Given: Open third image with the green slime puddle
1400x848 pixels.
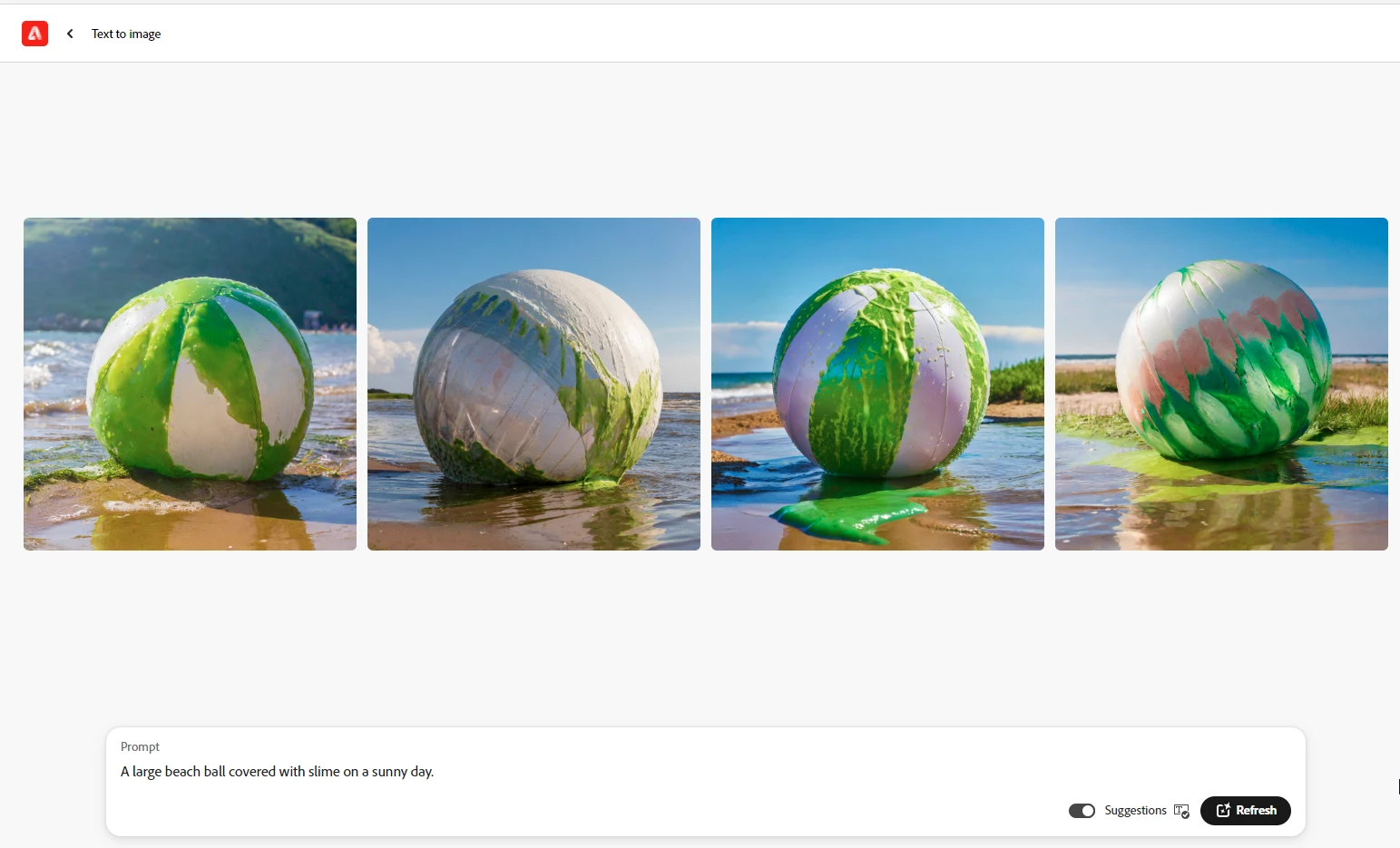Looking at the screenshot, I should pos(877,384).
